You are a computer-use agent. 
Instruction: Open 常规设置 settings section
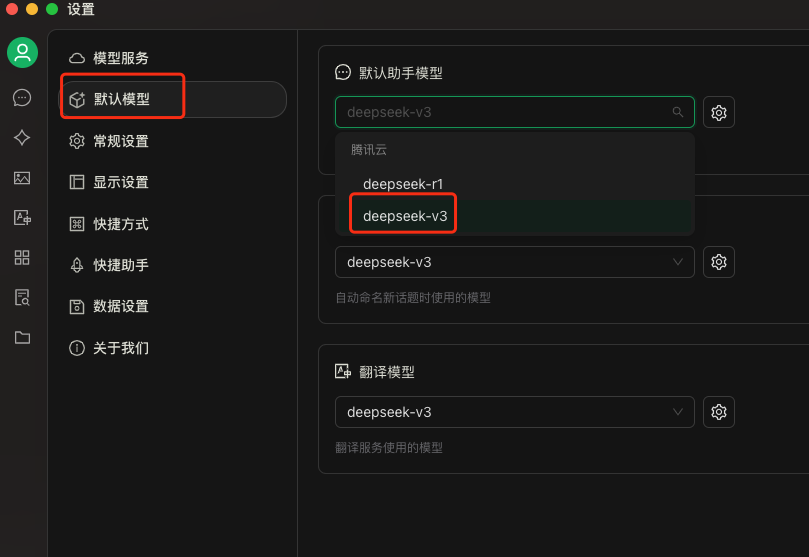coord(173,141)
